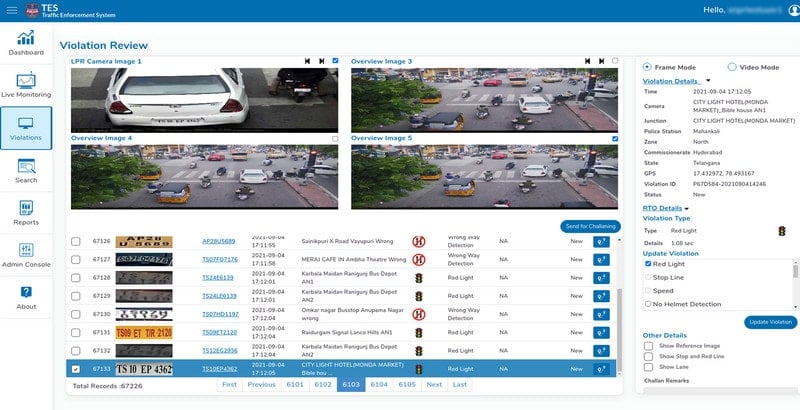Click location button for record 67127
The height and width of the screenshot is (410, 800).
coord(601,260)
